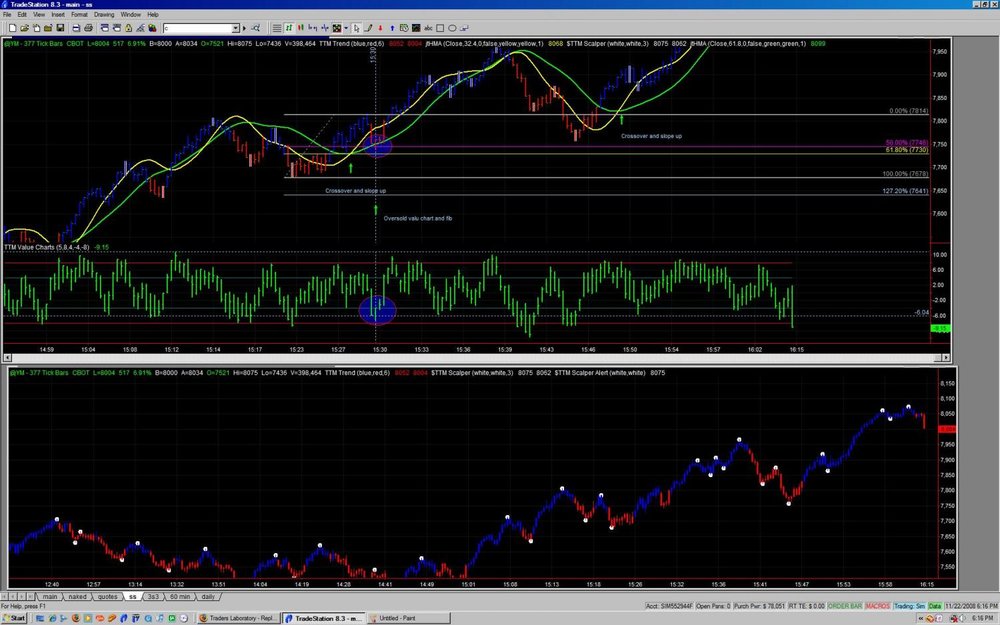Open the View menu

click(39, 14)
